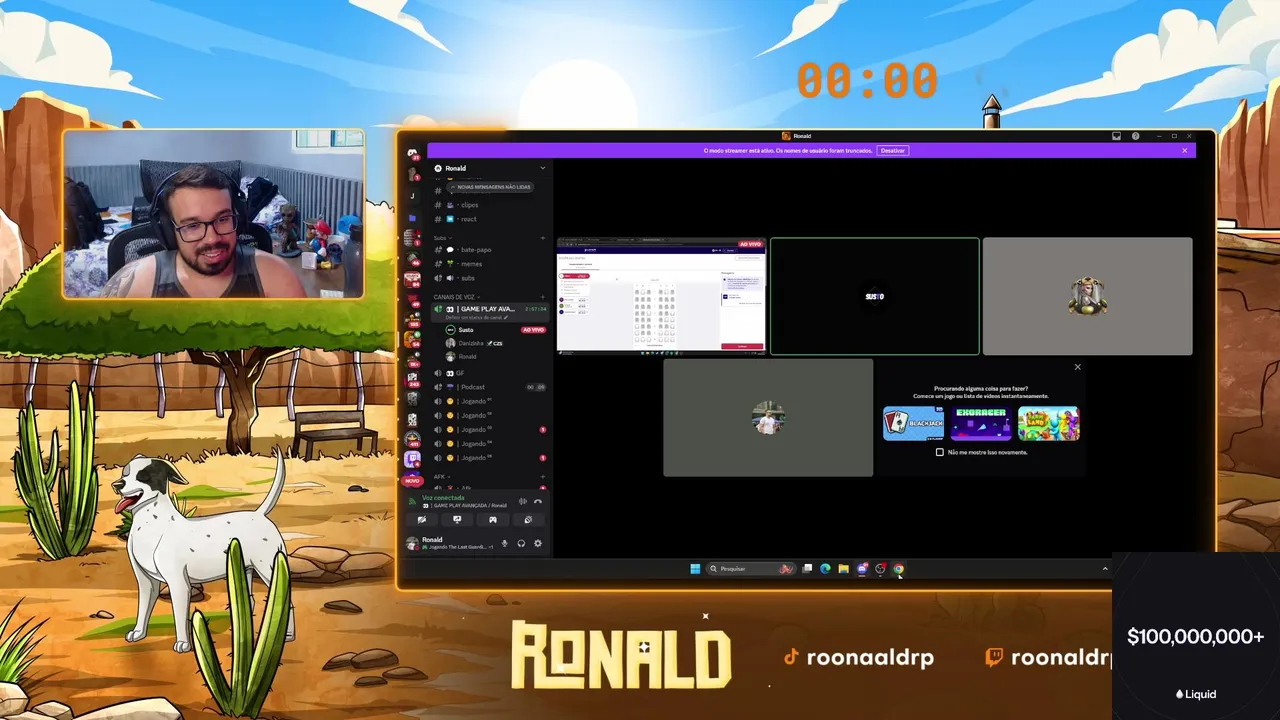The width and height of the screenshot is (1280, 720).
Task: Open Discord user settings gear
Action: click(x=538, y=543)
